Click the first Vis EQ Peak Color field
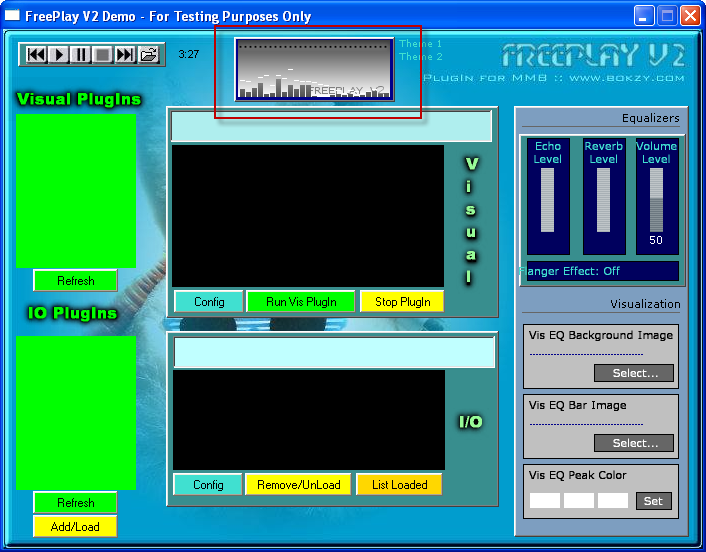 coord(545,501)
